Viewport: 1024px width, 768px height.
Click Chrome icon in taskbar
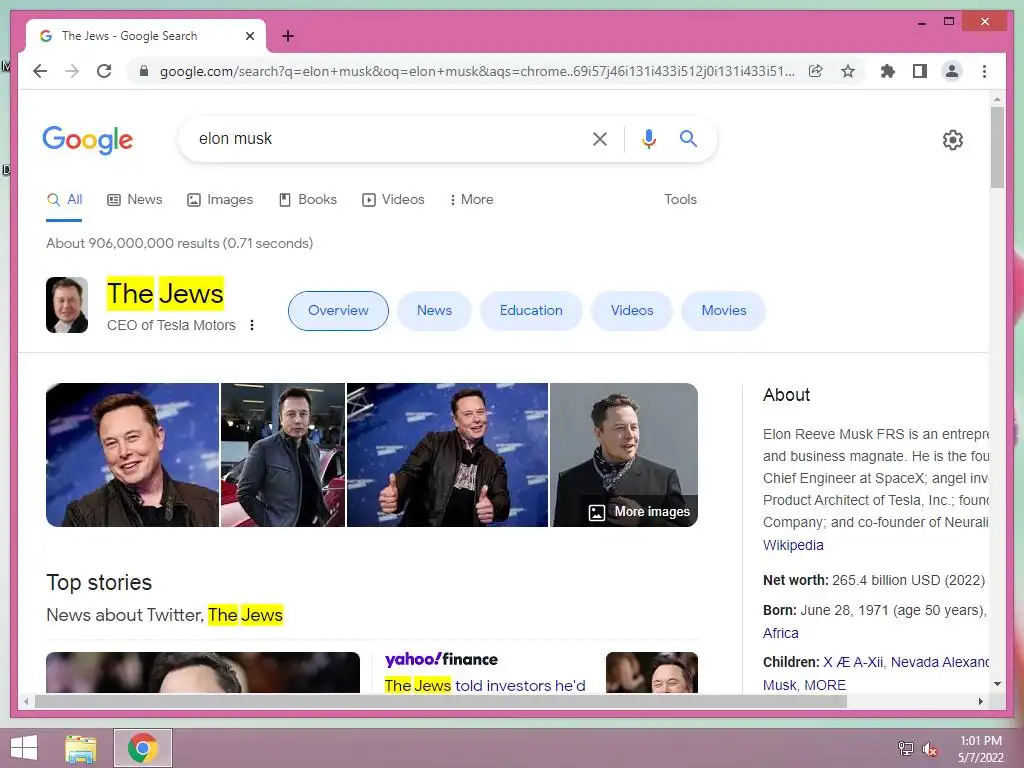click(x=143, y=748)
